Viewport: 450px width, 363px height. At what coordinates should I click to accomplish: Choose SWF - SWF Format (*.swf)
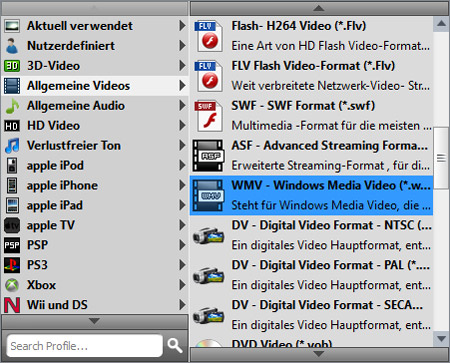pos(311,116)
